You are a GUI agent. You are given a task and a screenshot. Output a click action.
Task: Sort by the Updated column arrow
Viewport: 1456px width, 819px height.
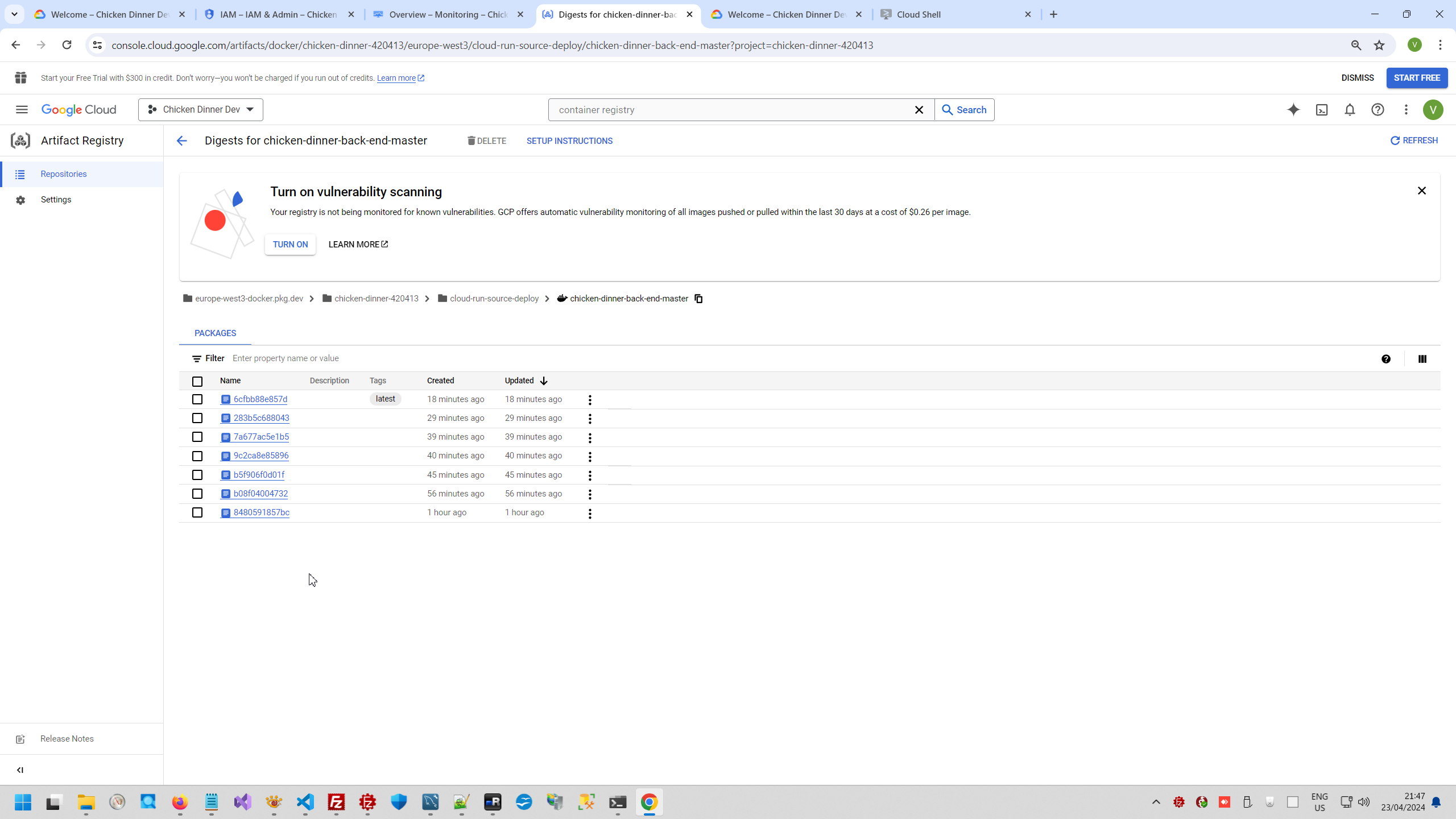click(x=544, y=381)
